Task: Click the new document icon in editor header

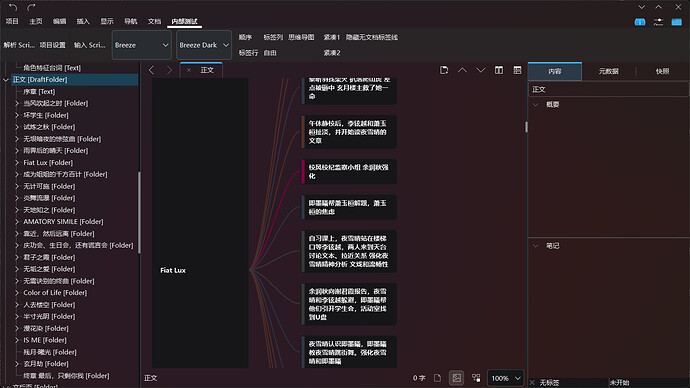Action: (x=444, y=70)
